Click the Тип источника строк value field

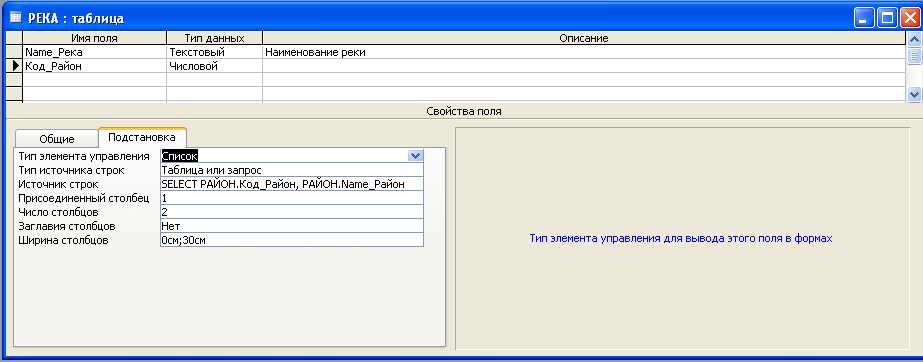(x=291, y=170)
